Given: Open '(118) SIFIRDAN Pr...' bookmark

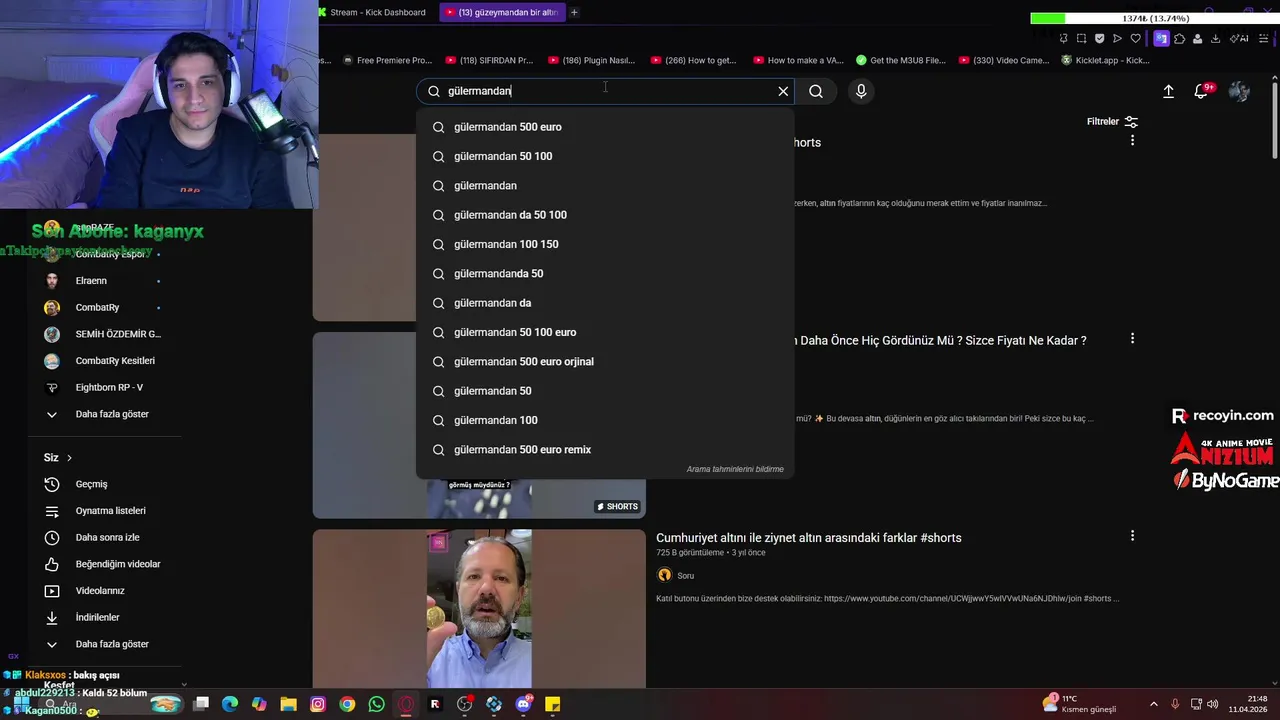Looking at the screenshot, I should 489,60.
